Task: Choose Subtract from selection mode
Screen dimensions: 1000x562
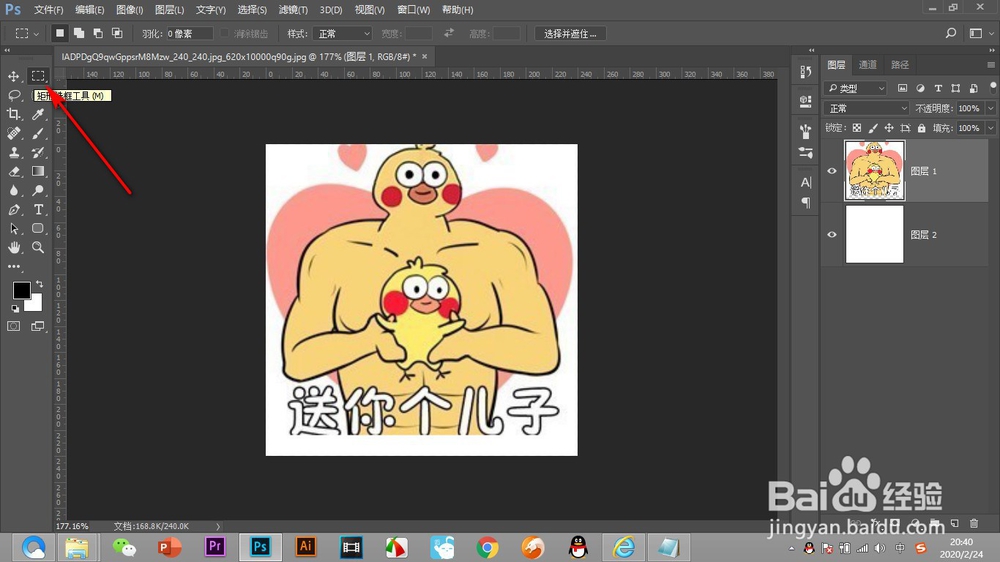Action: (98, 33)
